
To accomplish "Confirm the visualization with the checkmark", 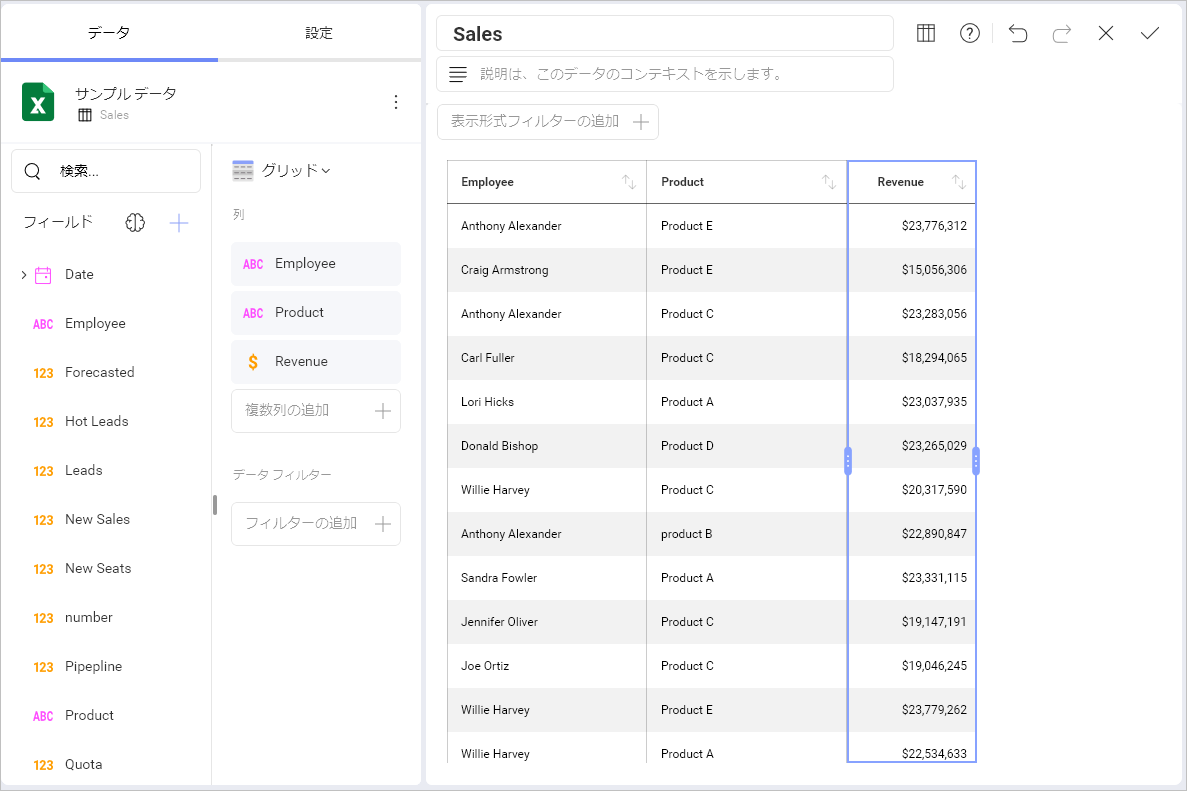I will [1150, 33].
